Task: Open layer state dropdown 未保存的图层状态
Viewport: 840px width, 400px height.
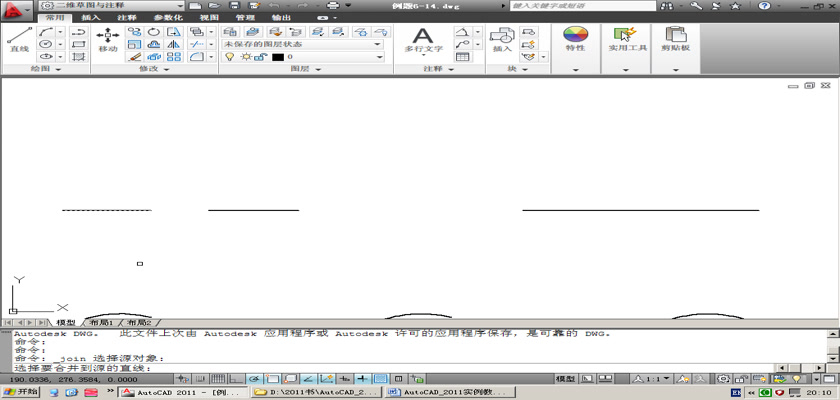Action: (x=303, y=44)
